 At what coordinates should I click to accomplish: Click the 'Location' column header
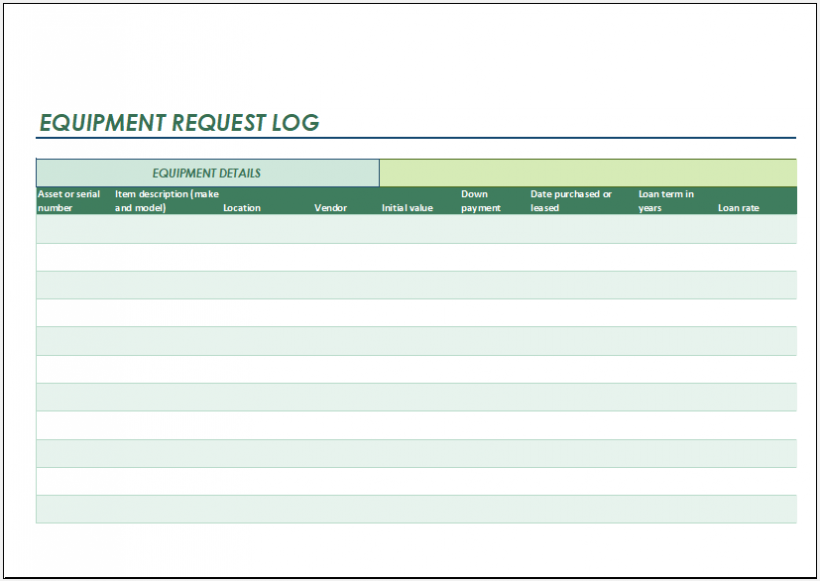click(242, 208)
